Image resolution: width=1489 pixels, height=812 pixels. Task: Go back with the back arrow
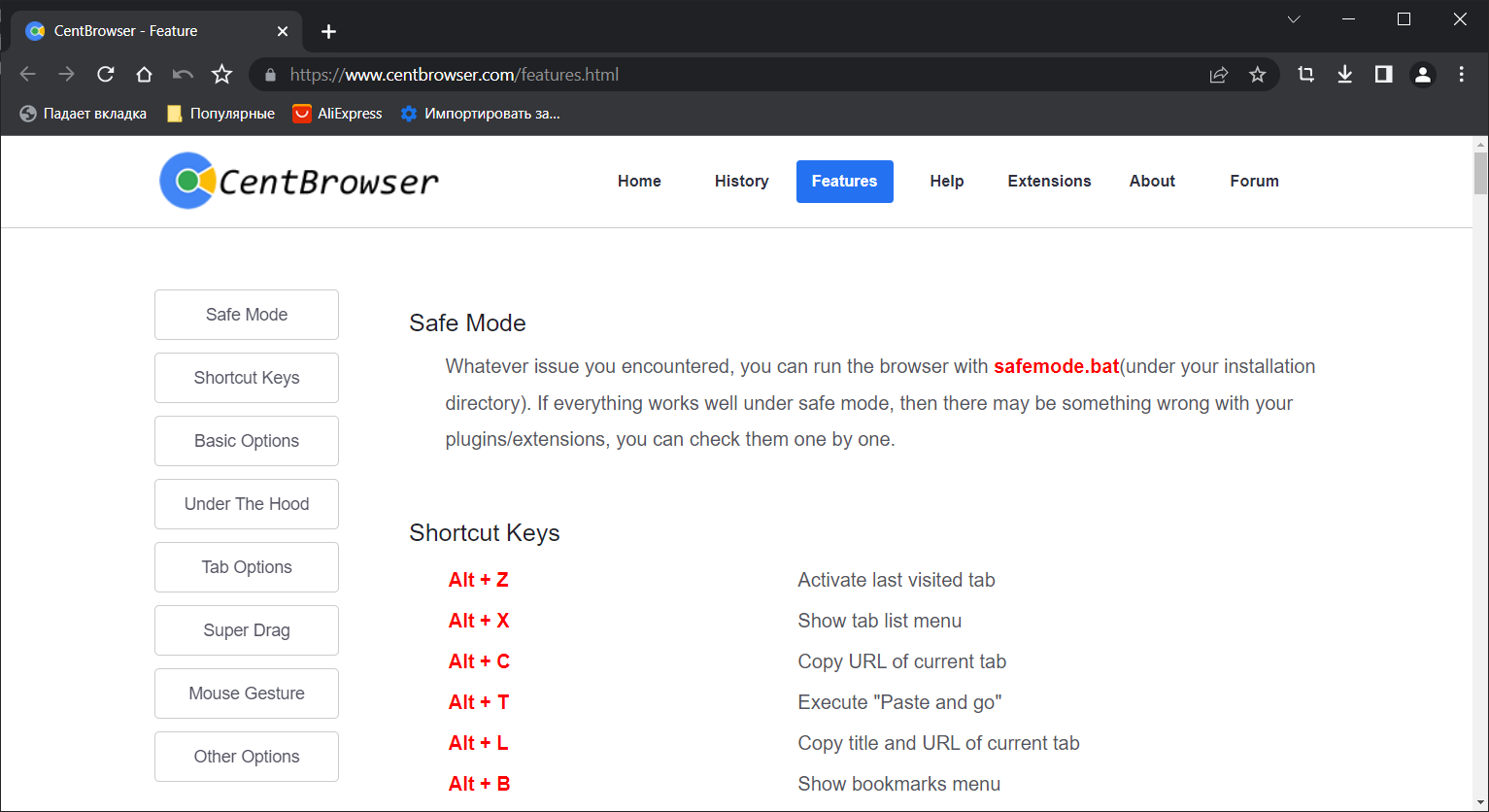point(28,75)
